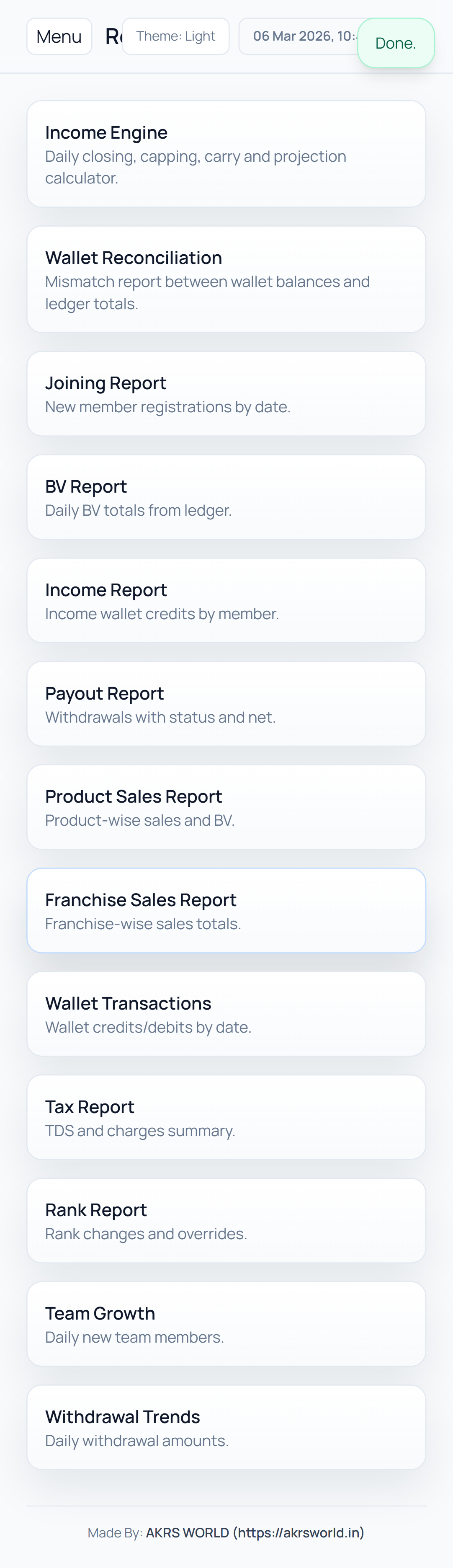Open Wallet Reconciliation report

click(x=226, y=279)
